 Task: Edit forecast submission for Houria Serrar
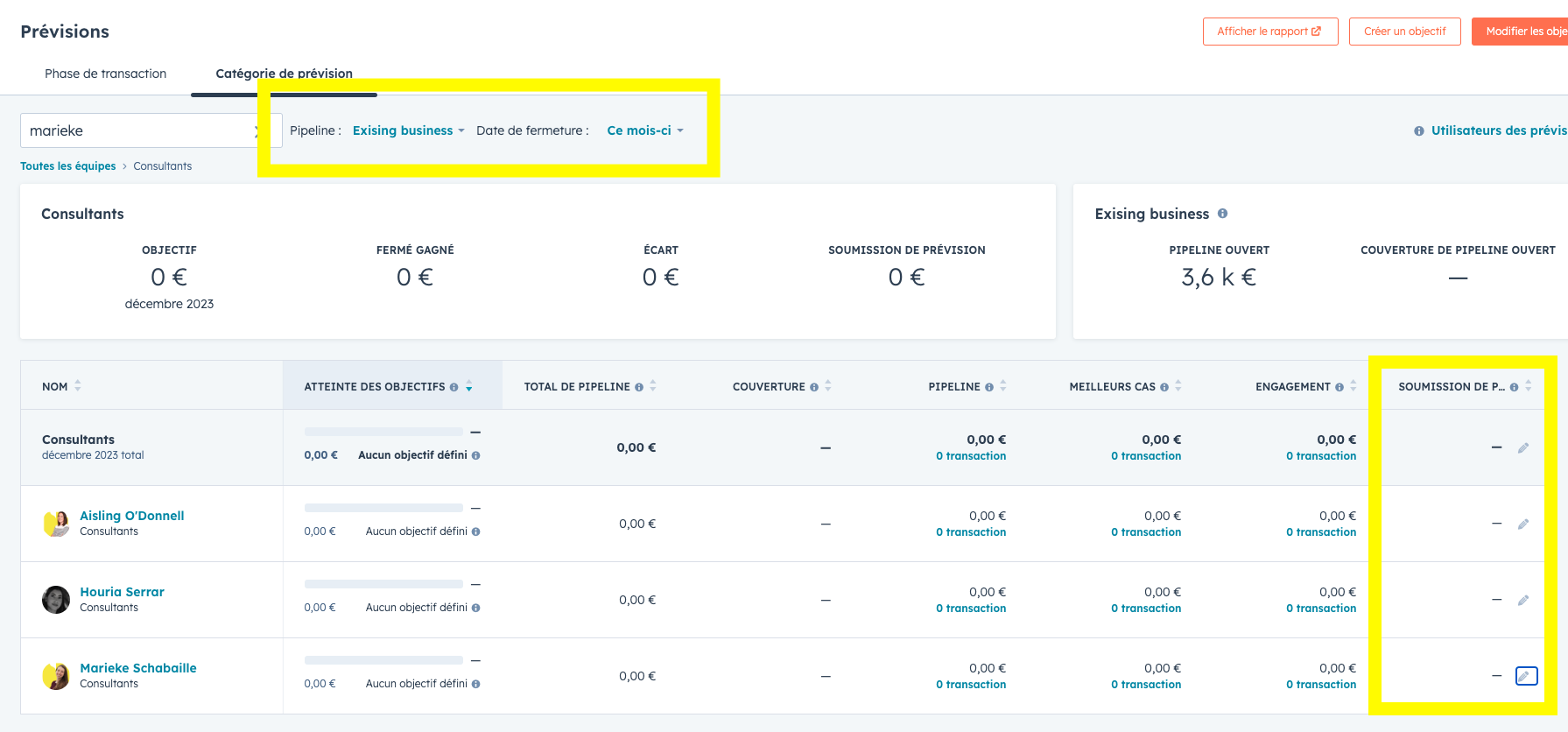[x=1523, y=601]
